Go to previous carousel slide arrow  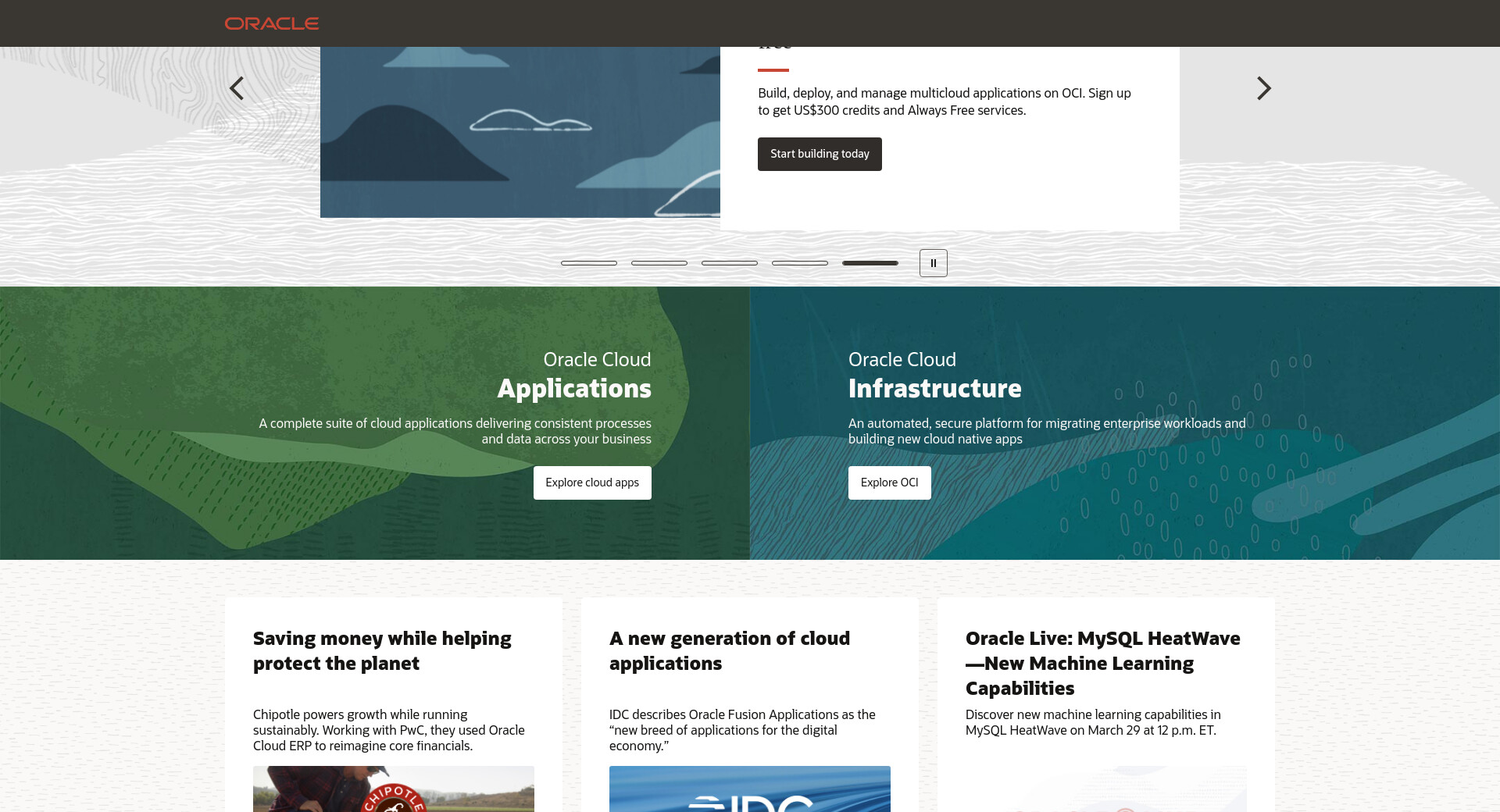[237, 88]
